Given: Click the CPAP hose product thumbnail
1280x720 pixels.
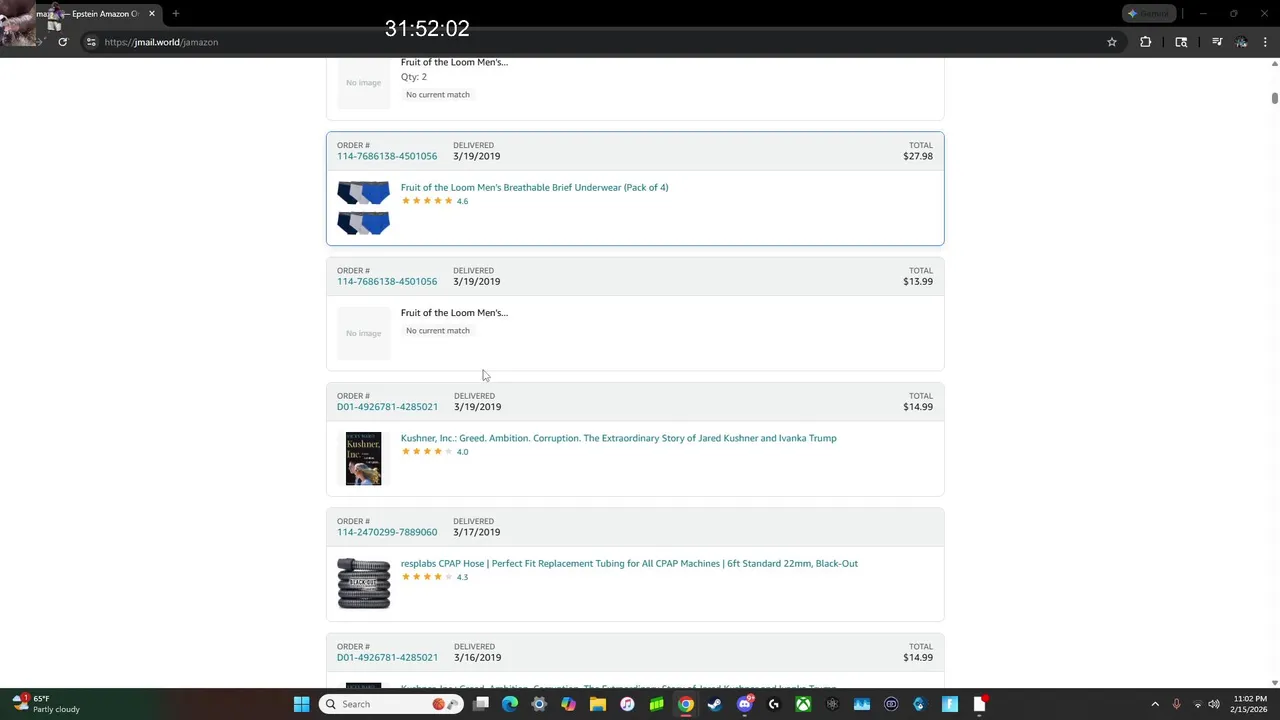Looking at the screenshot, I should pyautogui.click(x=363, y=584).
